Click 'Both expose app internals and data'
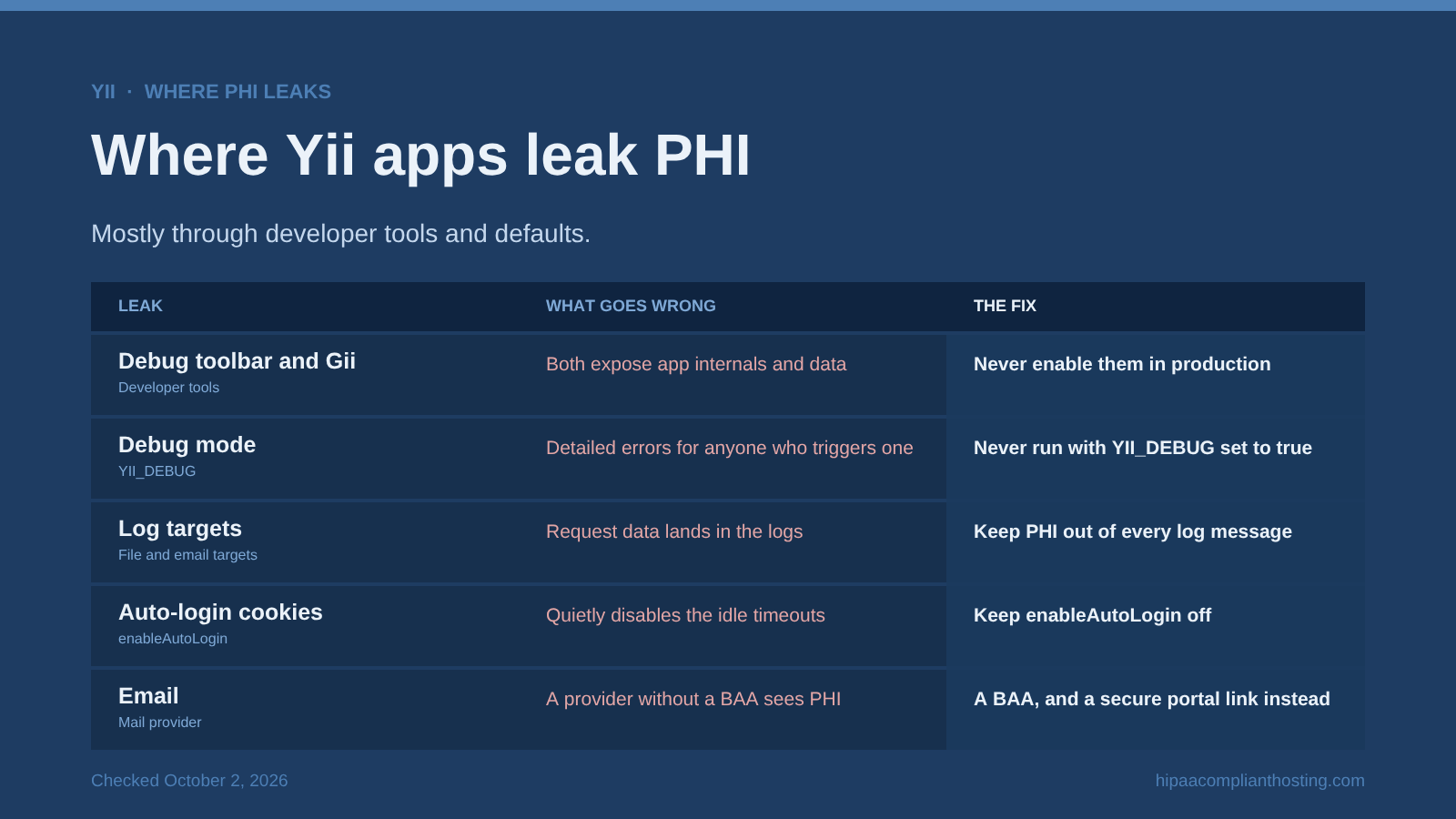The width and height of the screenshot is (1456, 819). (696, 364)
